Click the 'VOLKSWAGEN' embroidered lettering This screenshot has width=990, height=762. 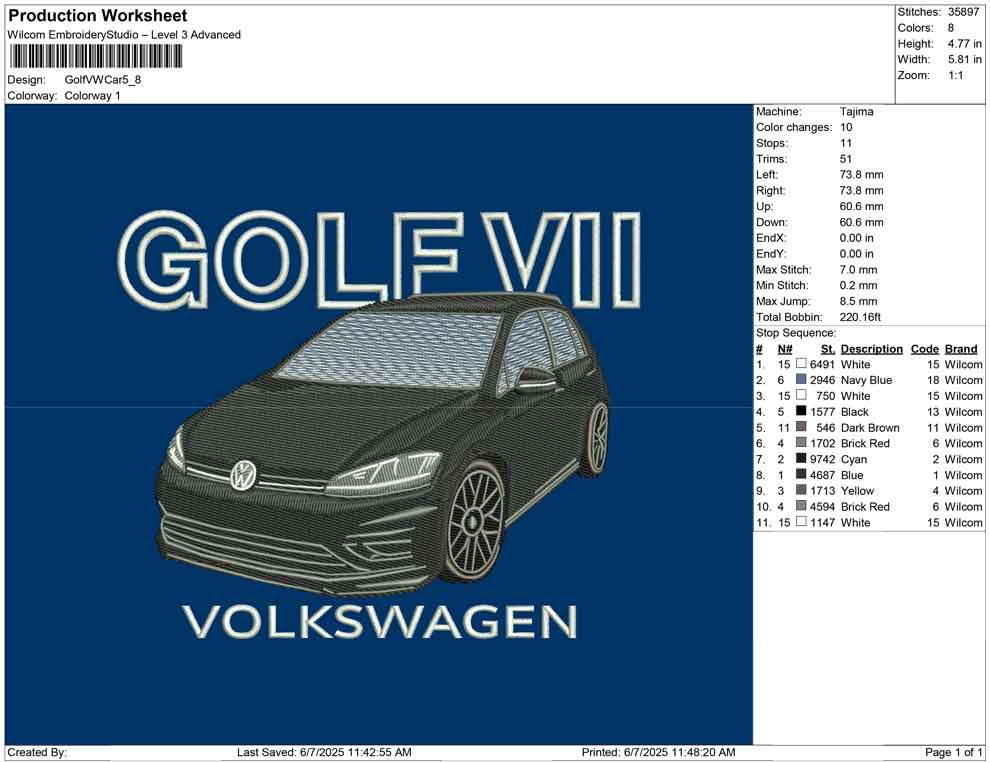pyautogui.click(x=380, y=621)
